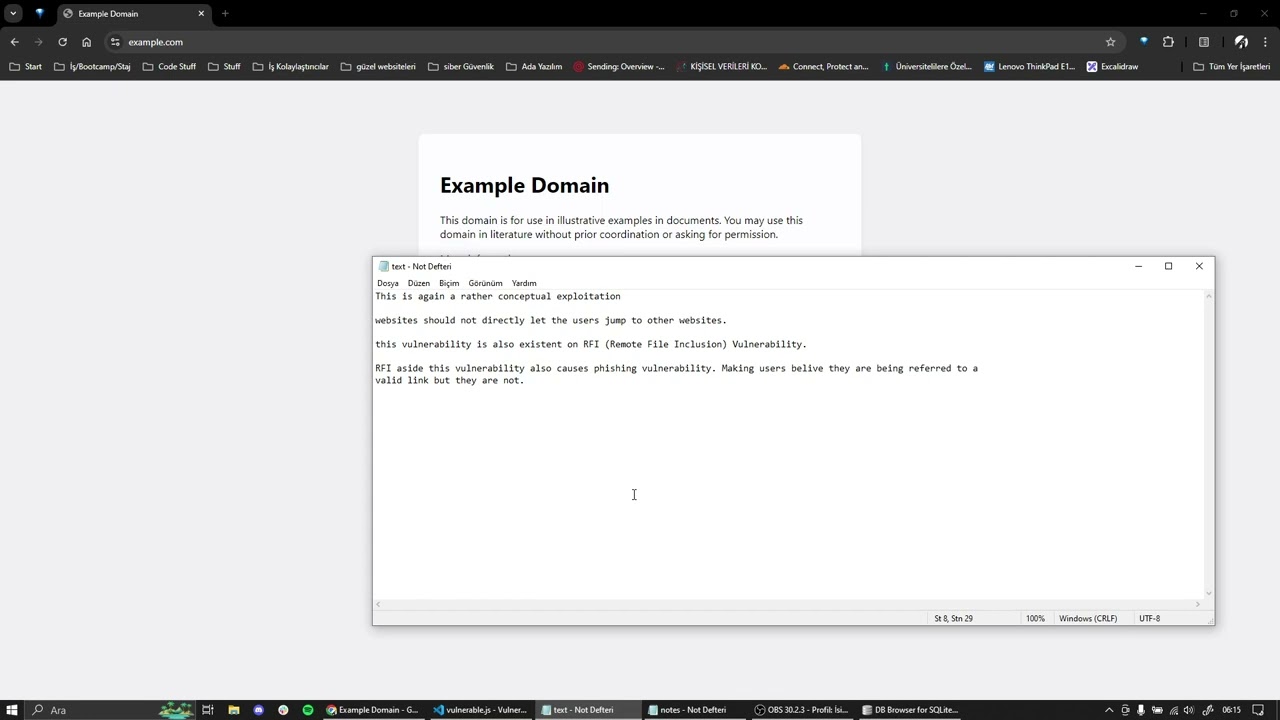Show hidden system tray icons

[1108, 710]
